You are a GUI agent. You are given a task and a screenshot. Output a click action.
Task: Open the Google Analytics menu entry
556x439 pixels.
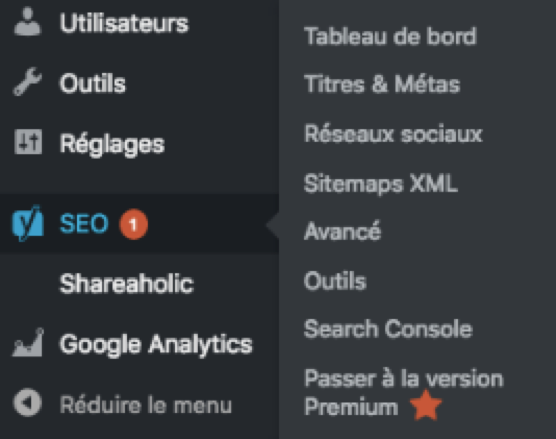click(x=156, y=345)
